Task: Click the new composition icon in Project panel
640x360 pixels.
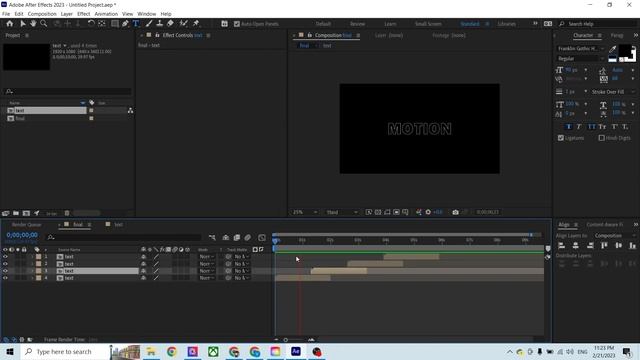Action: pyautogui.click(x=26, y=213)
